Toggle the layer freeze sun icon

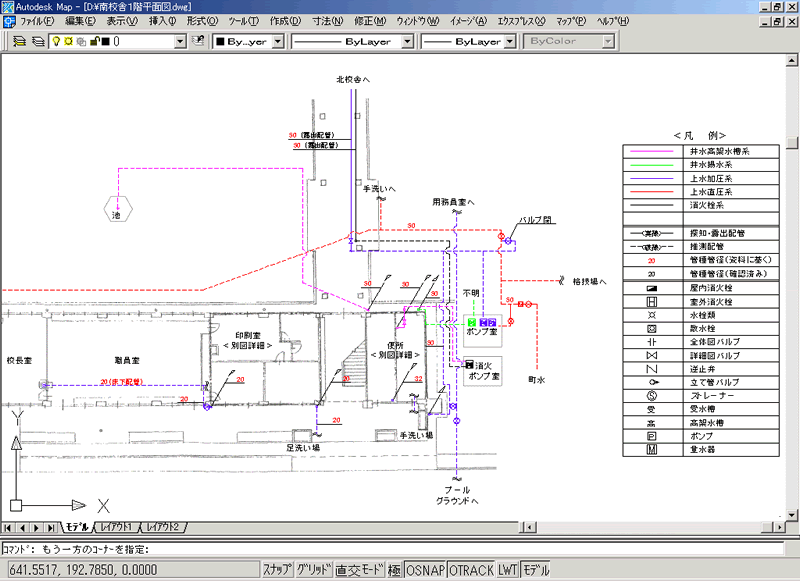point(68,41)
